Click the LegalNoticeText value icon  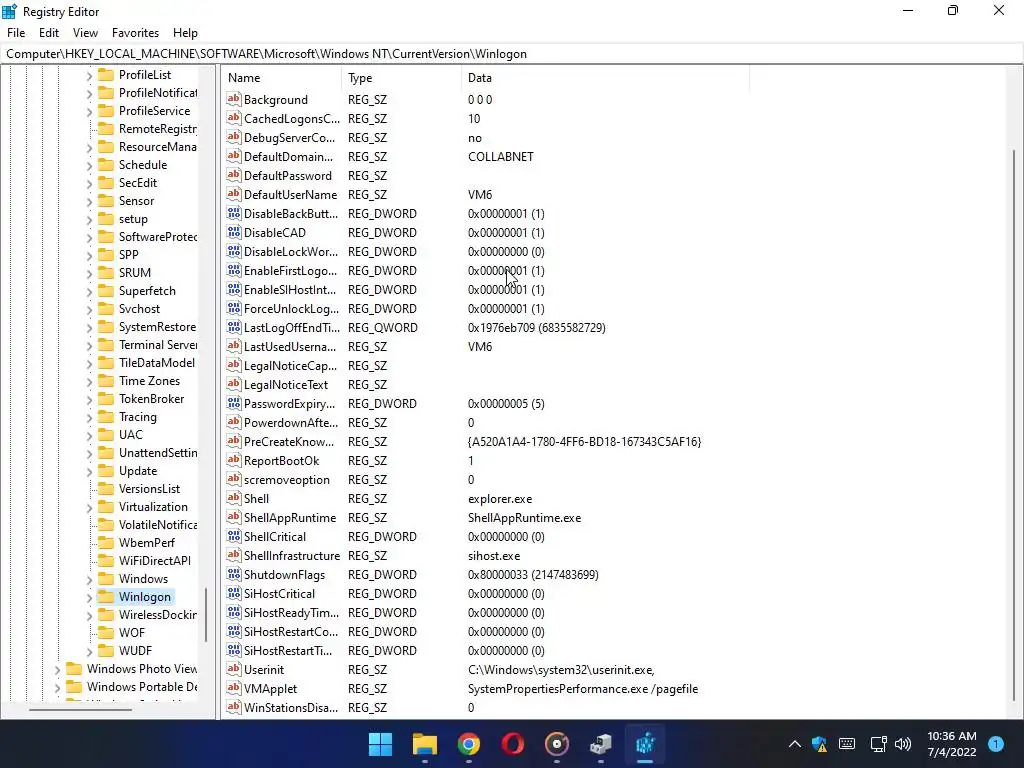point(234,385)
